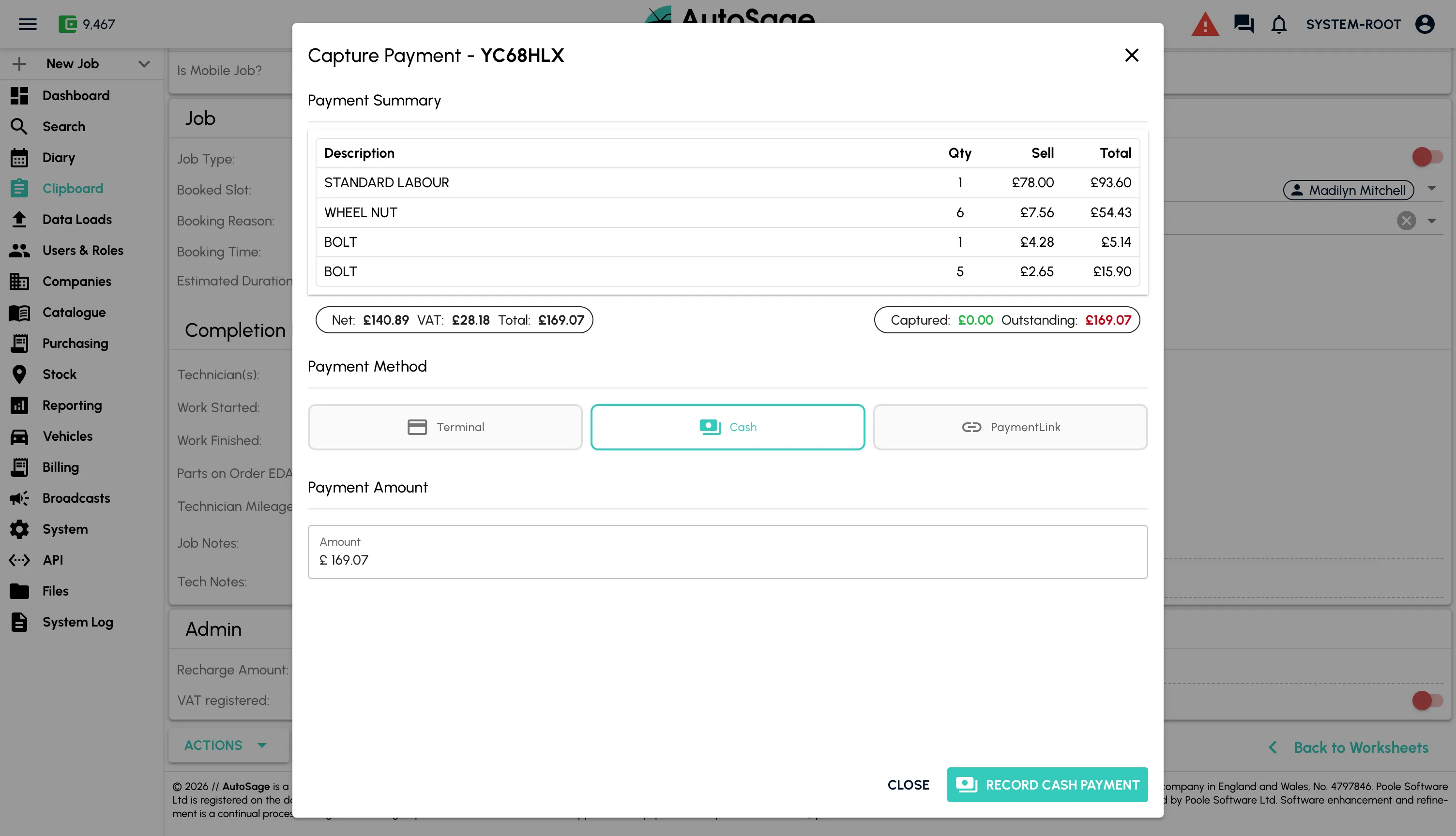Screen dimensions: 1456x836
Task: Click the BOLT row totalling £15.90
Action: [727, 271]
